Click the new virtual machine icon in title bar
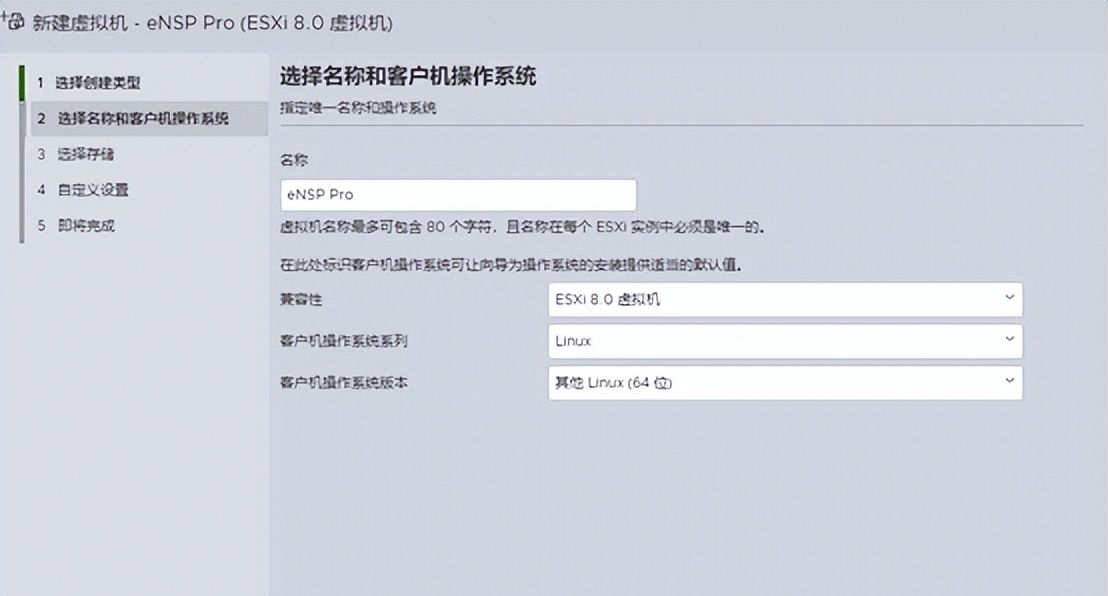 pyautogui.click(x=14, y=22)
